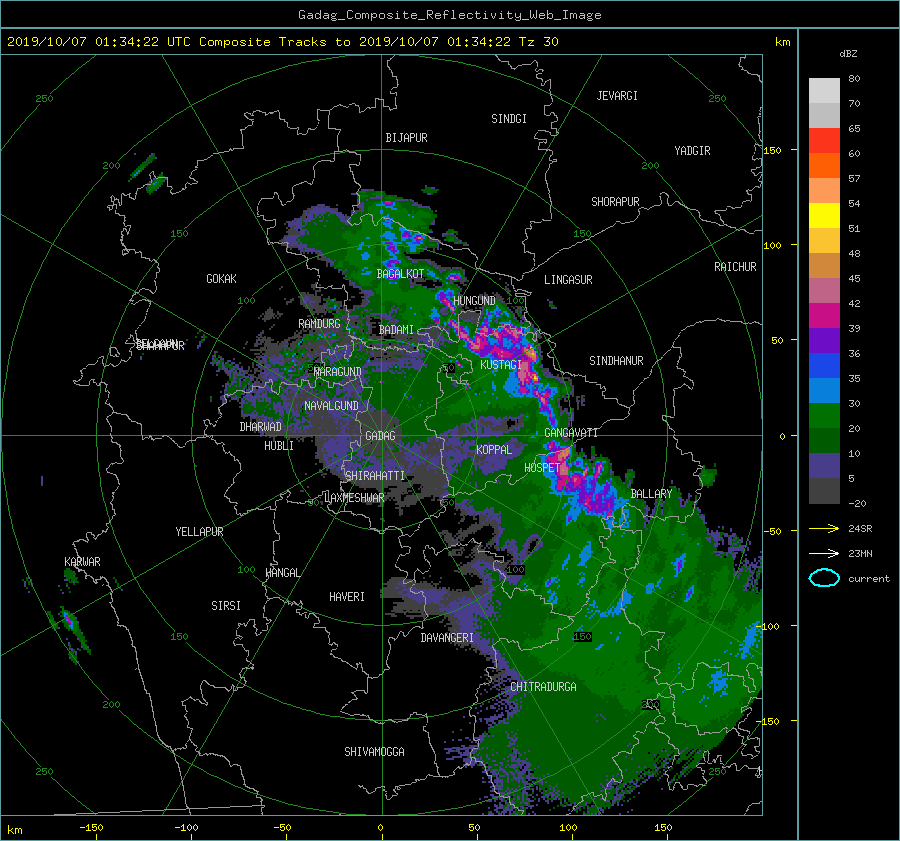Click the YELLAPUR city label
Viewport: 900px width, 841px height.
coord(199,532)
